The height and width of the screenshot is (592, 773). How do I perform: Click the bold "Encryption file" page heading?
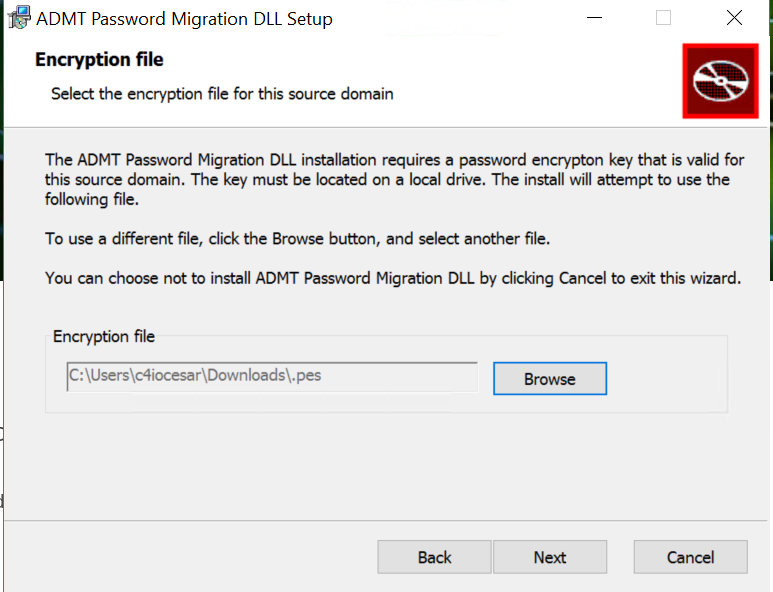click(99, 60)
